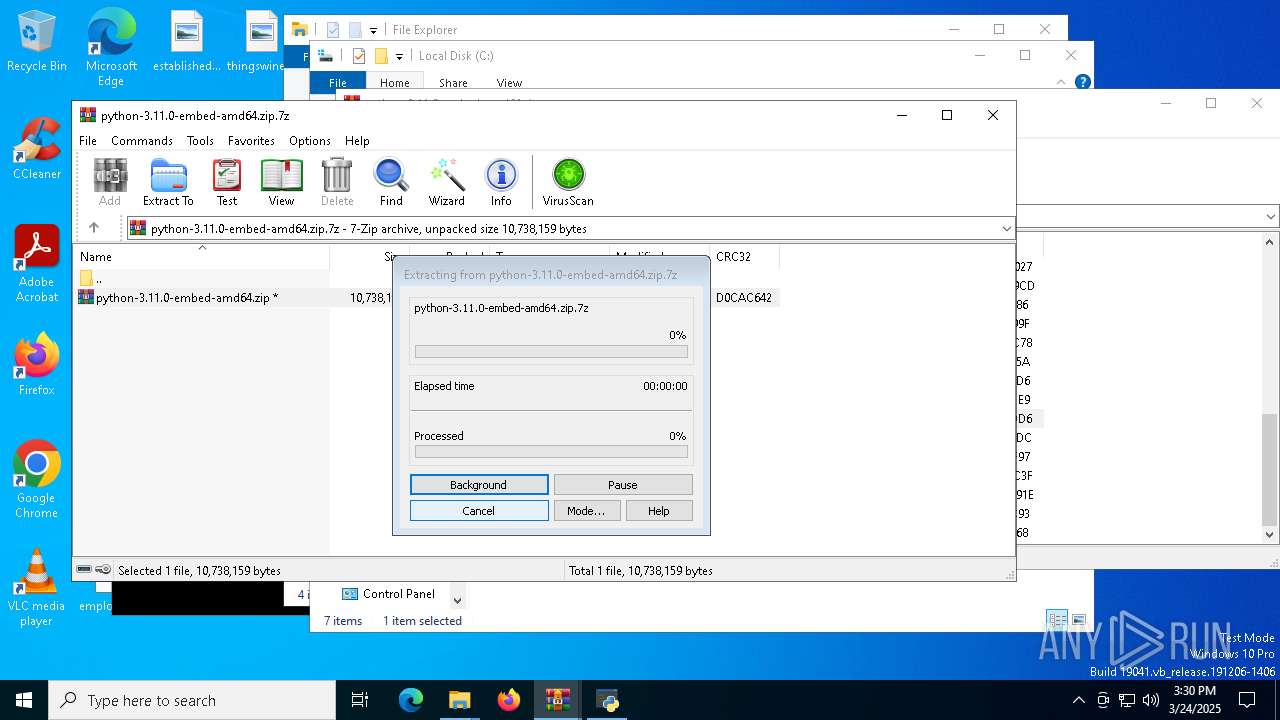
Task: Open Firefox from the taskbar
Action: (x=509, y=700)
